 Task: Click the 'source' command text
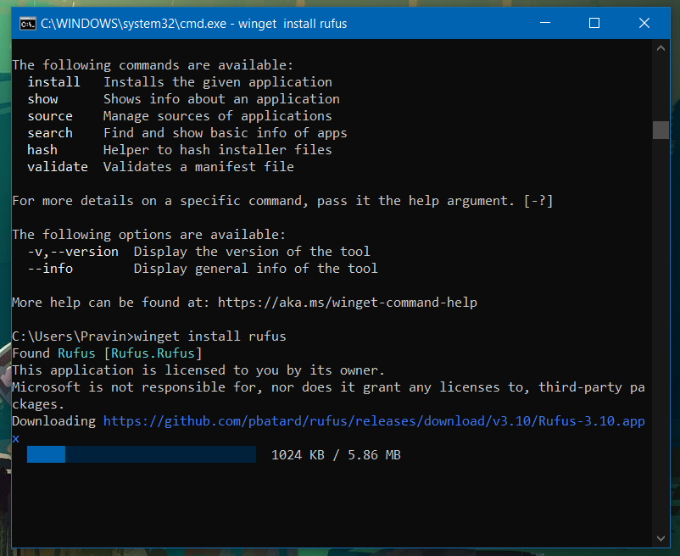(x=50, y=116)
